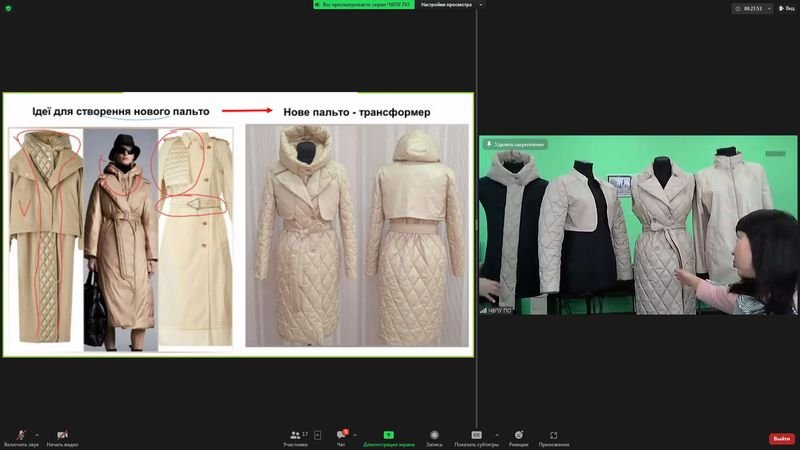Open the Приложения apps icon
Viewport: 800px width, 450px height.
pos(553,436)
